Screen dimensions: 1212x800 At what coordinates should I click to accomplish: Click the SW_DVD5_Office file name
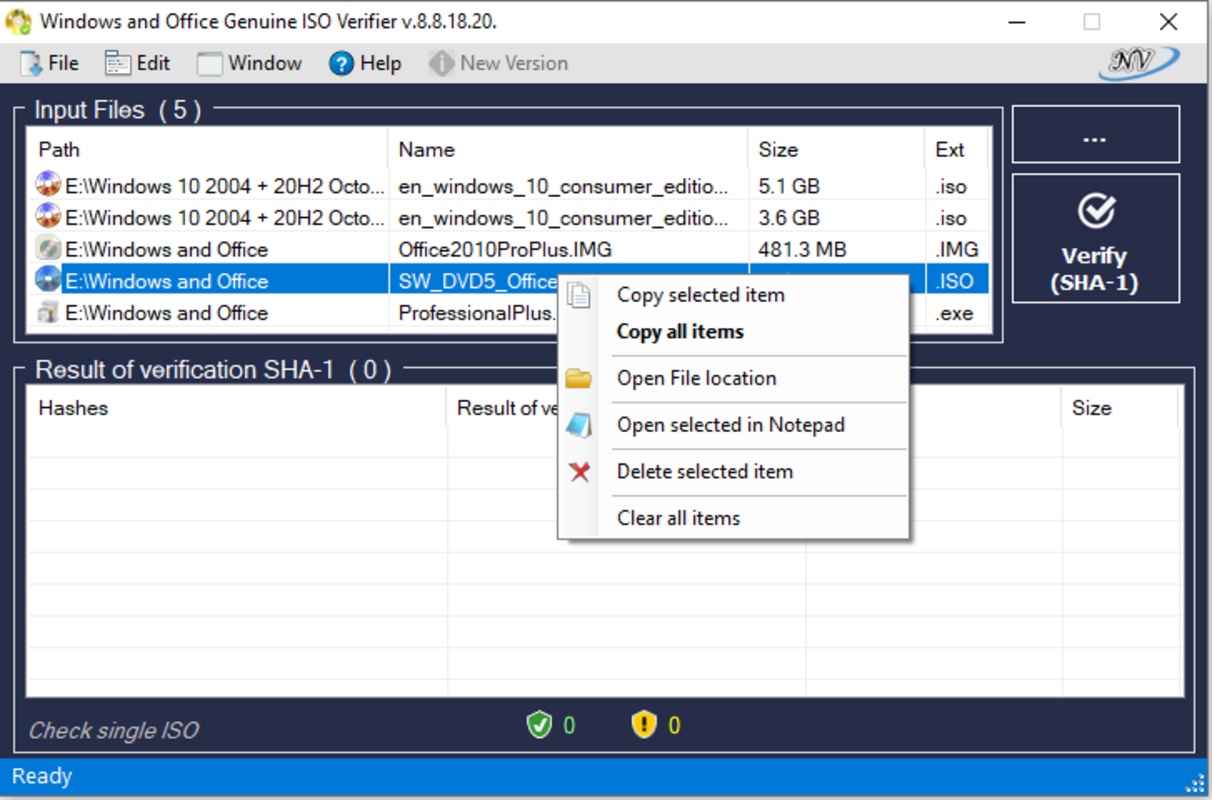[477, 281]
